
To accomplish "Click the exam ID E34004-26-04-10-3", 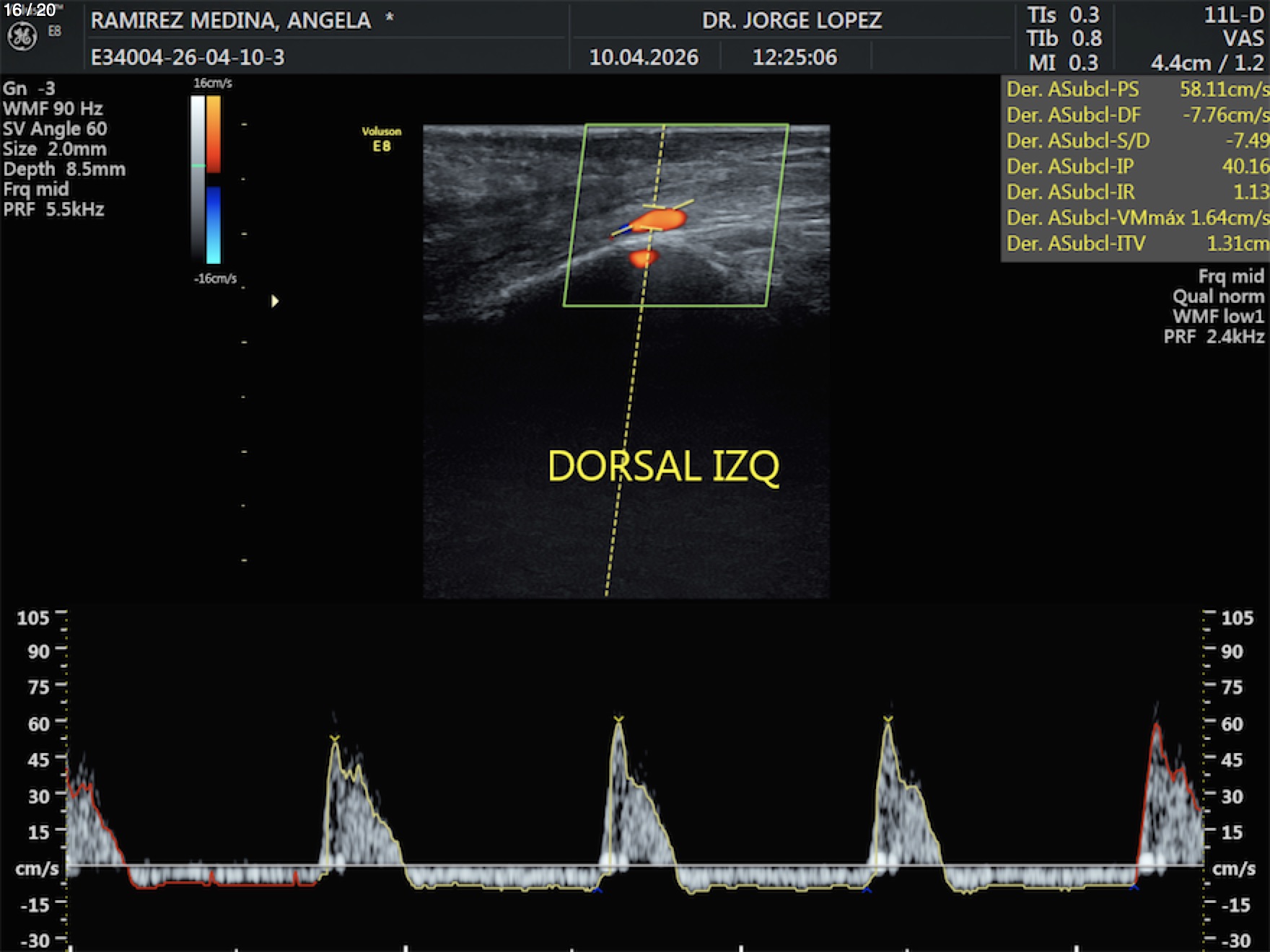I will pyautogui.click(x=188, y=57).
